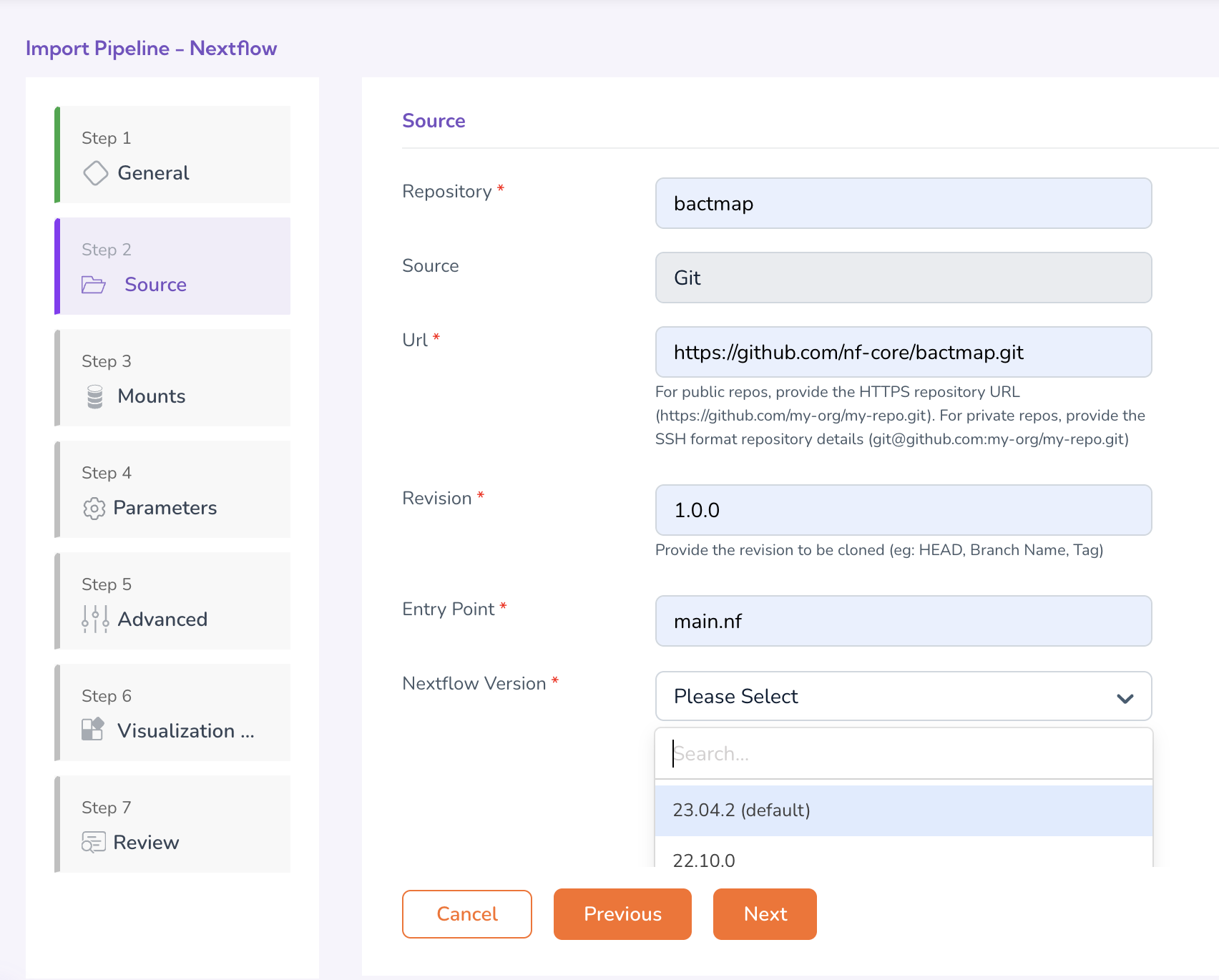The image size is (1219, 980).
Task: Click the Previous button
Action: [x=622, y=914]
